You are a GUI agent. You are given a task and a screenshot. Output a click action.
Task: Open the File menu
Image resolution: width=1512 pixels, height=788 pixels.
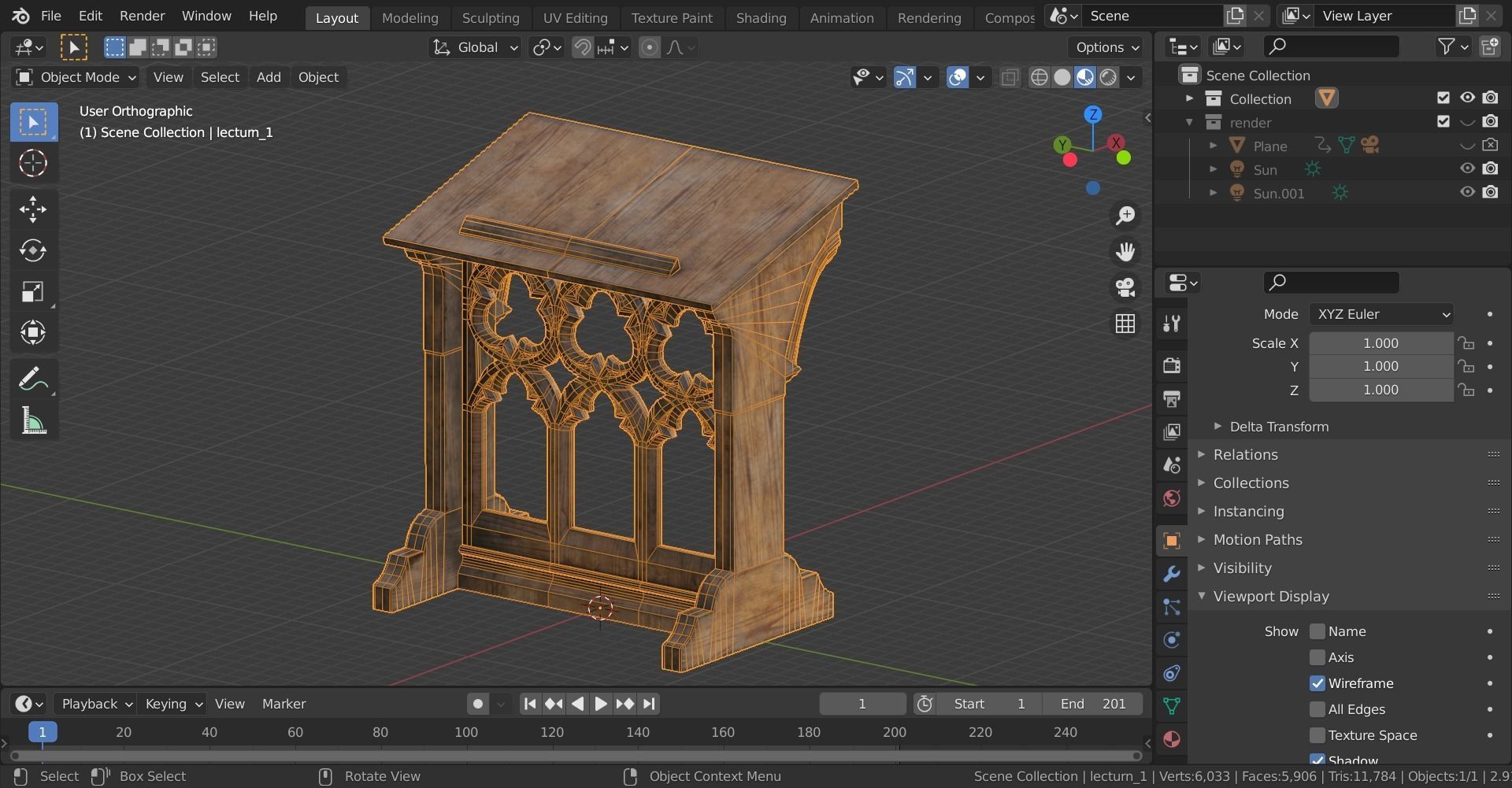click(50, 16)
